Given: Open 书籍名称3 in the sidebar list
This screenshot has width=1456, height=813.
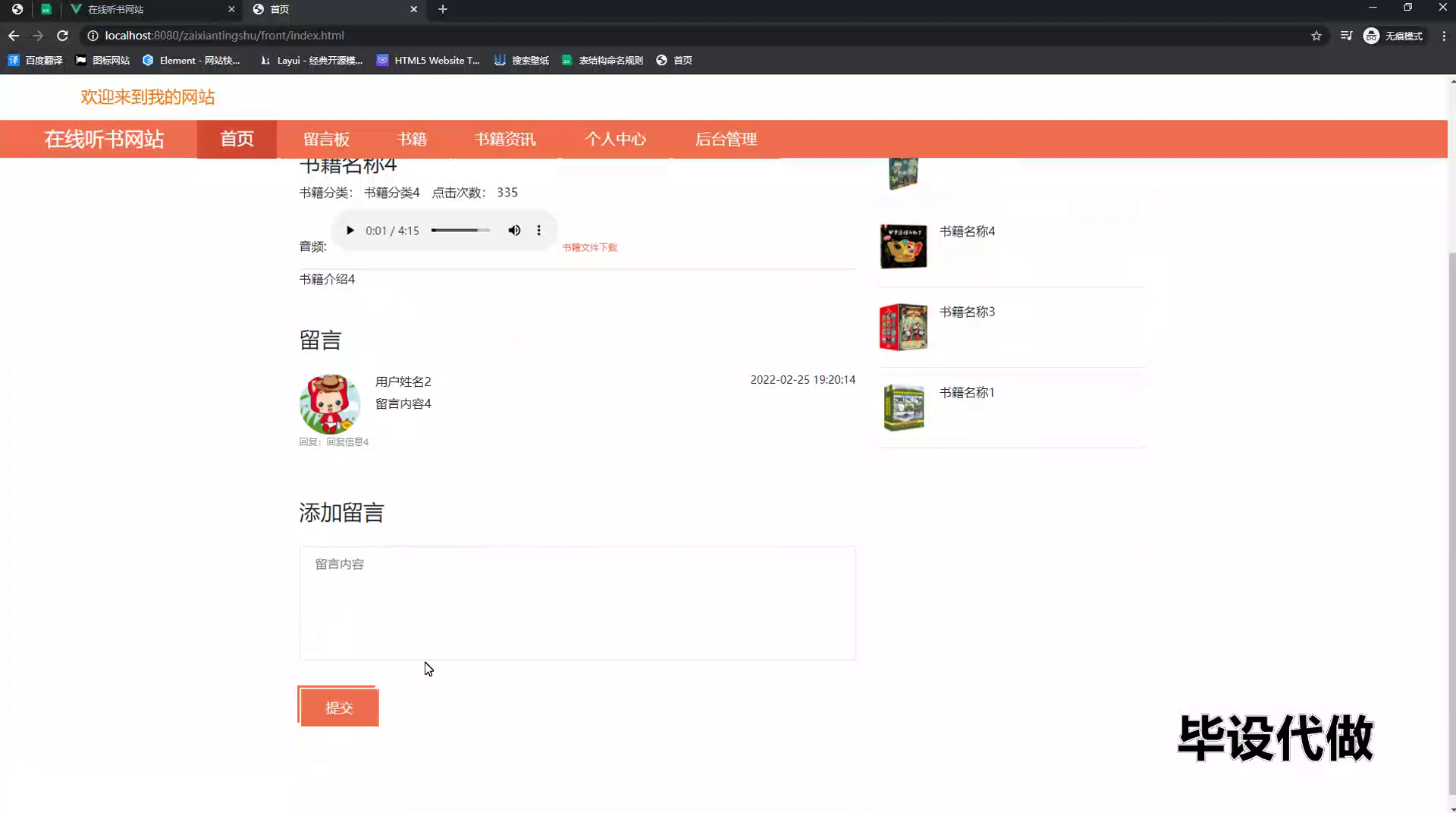Looking at the screenshot, I should [x=967, y=312].
